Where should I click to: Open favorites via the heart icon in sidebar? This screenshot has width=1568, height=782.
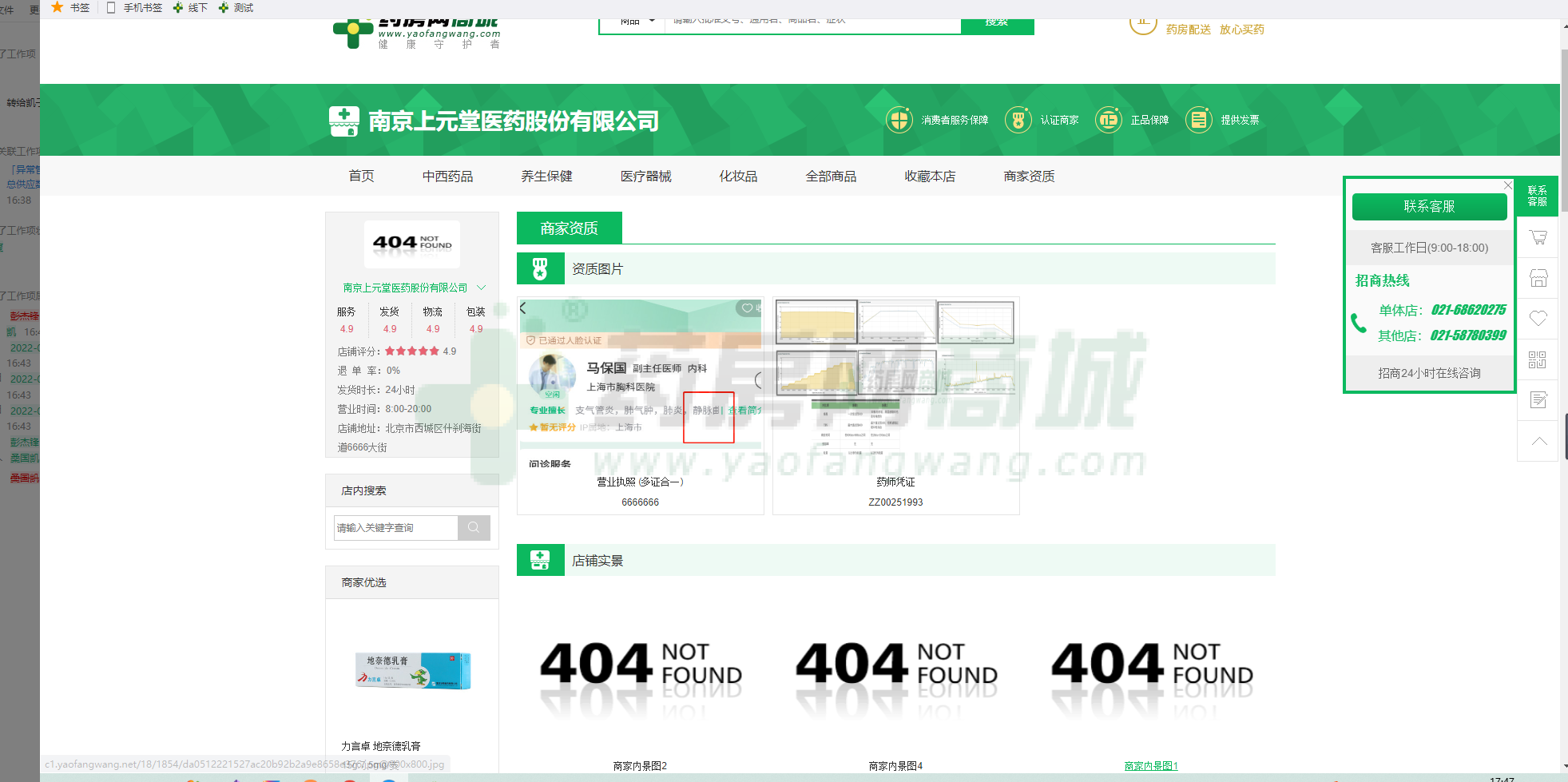click(1538, 319)
